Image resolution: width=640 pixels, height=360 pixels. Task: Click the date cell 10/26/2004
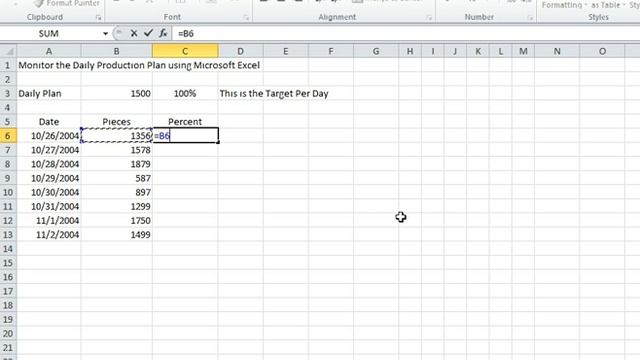(x=49, y=136)
